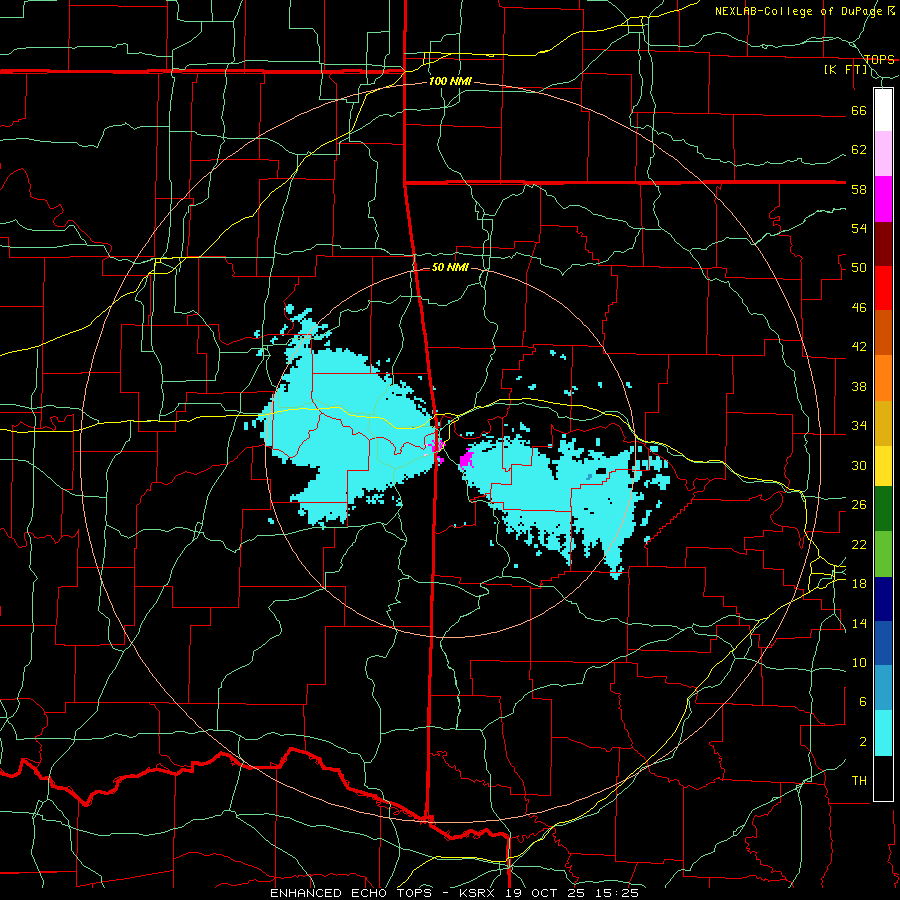Click the black TH threshold swatch in legend

[x=883, y=778]
